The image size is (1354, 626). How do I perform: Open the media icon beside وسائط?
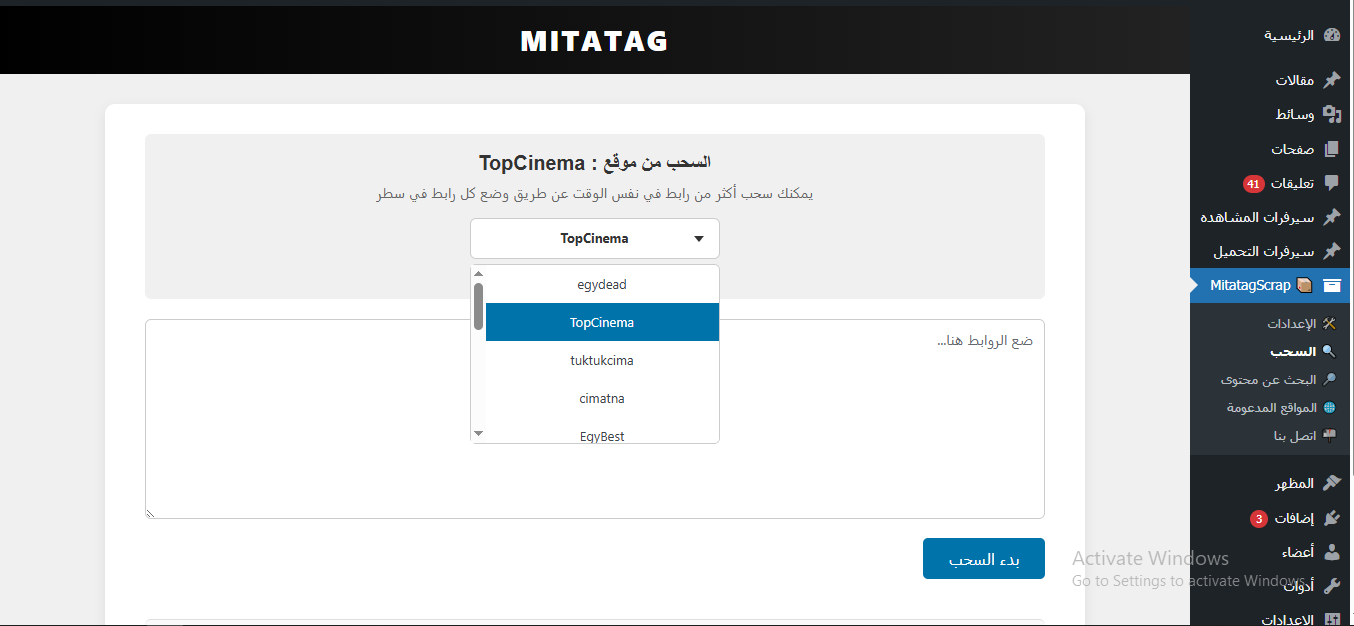1331,114
